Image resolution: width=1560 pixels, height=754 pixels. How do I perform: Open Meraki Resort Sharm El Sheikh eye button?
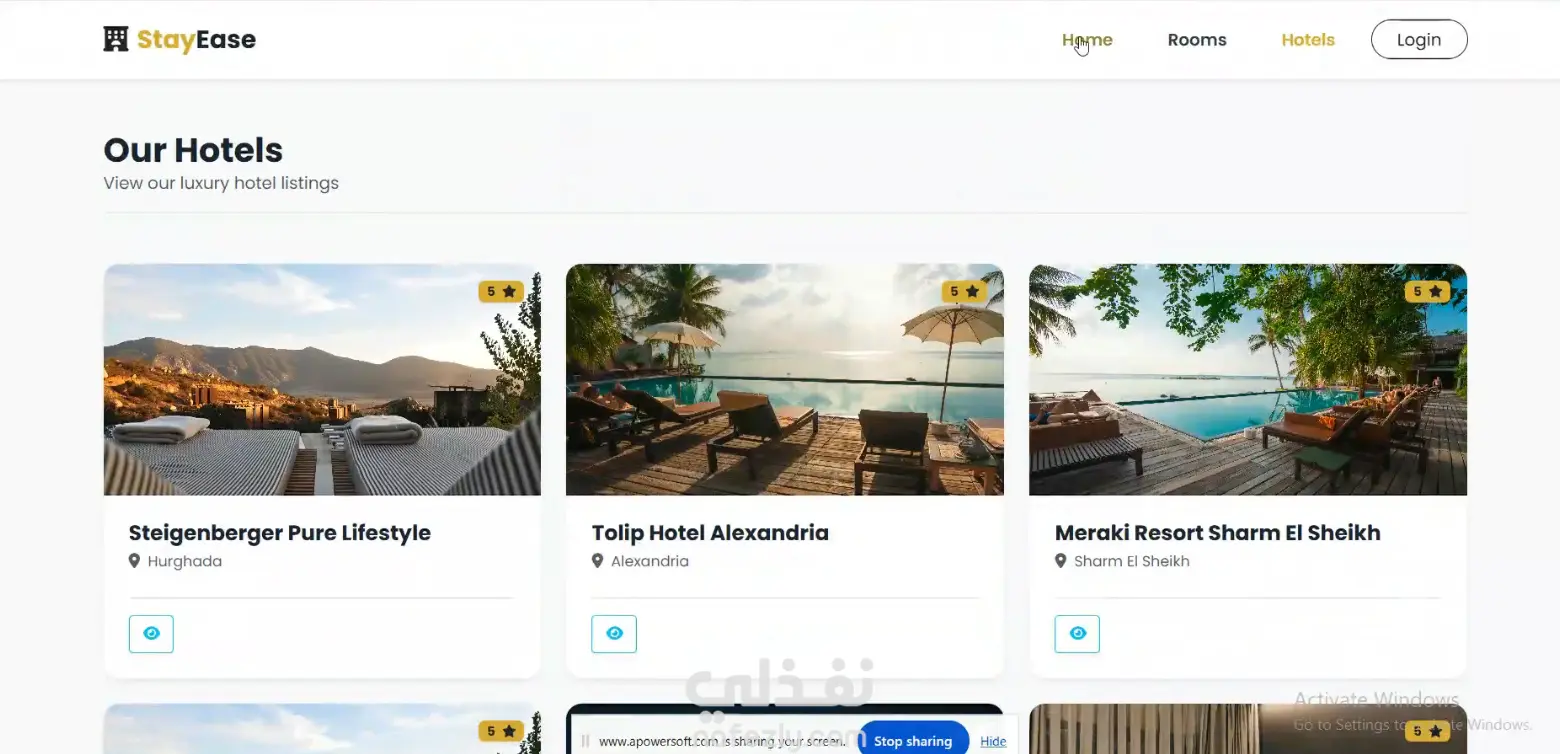[x=1077, y=634]
